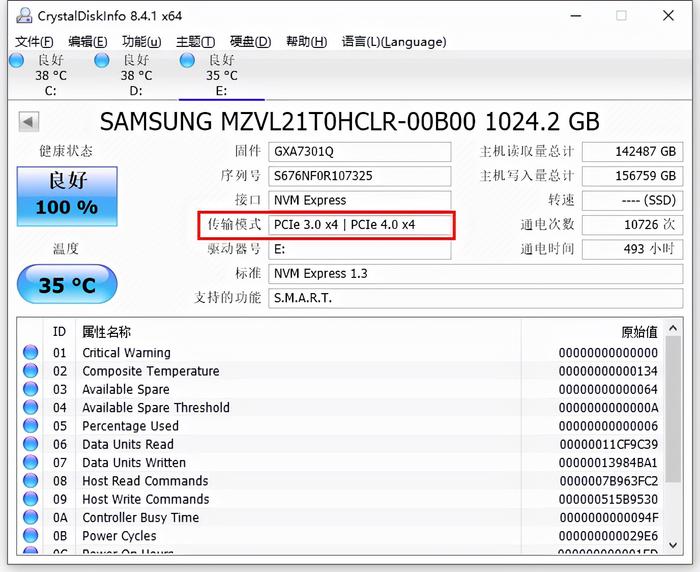Select the Controller Busy Time attribute name
Viewport: 700px width, 572px height.
141,518
